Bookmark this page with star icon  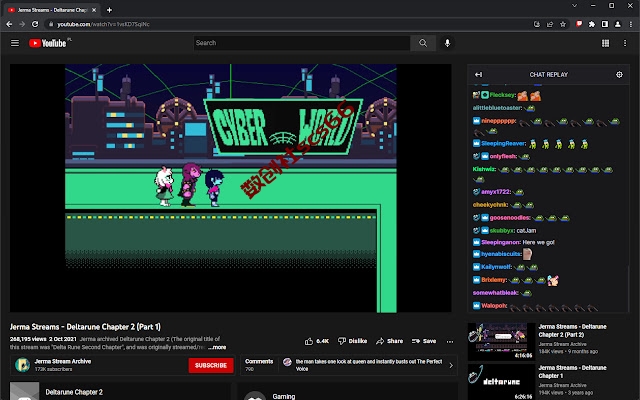pos(563,24)
